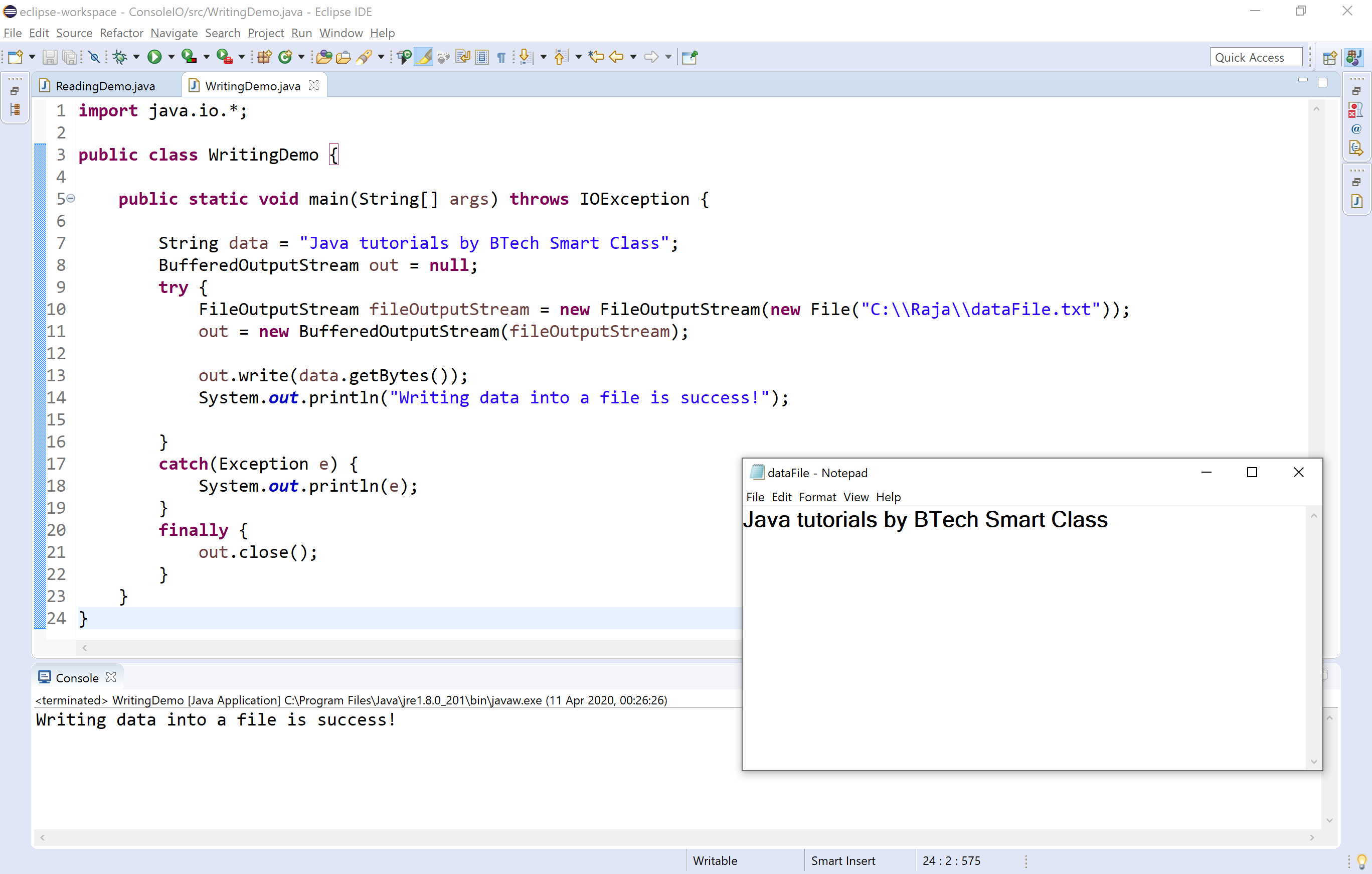Image resolution: width=1372 pixels, height=874 pixels.
Task: Click the Back navigation arrow
Action: 615,56
